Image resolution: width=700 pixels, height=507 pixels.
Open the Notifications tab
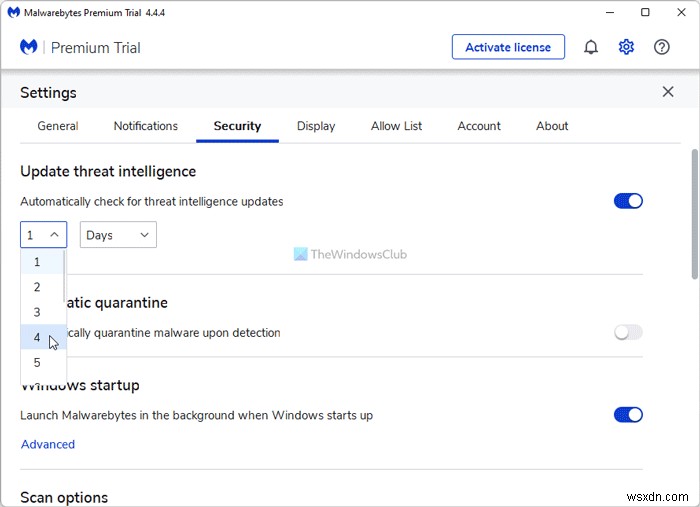point(146,126)
